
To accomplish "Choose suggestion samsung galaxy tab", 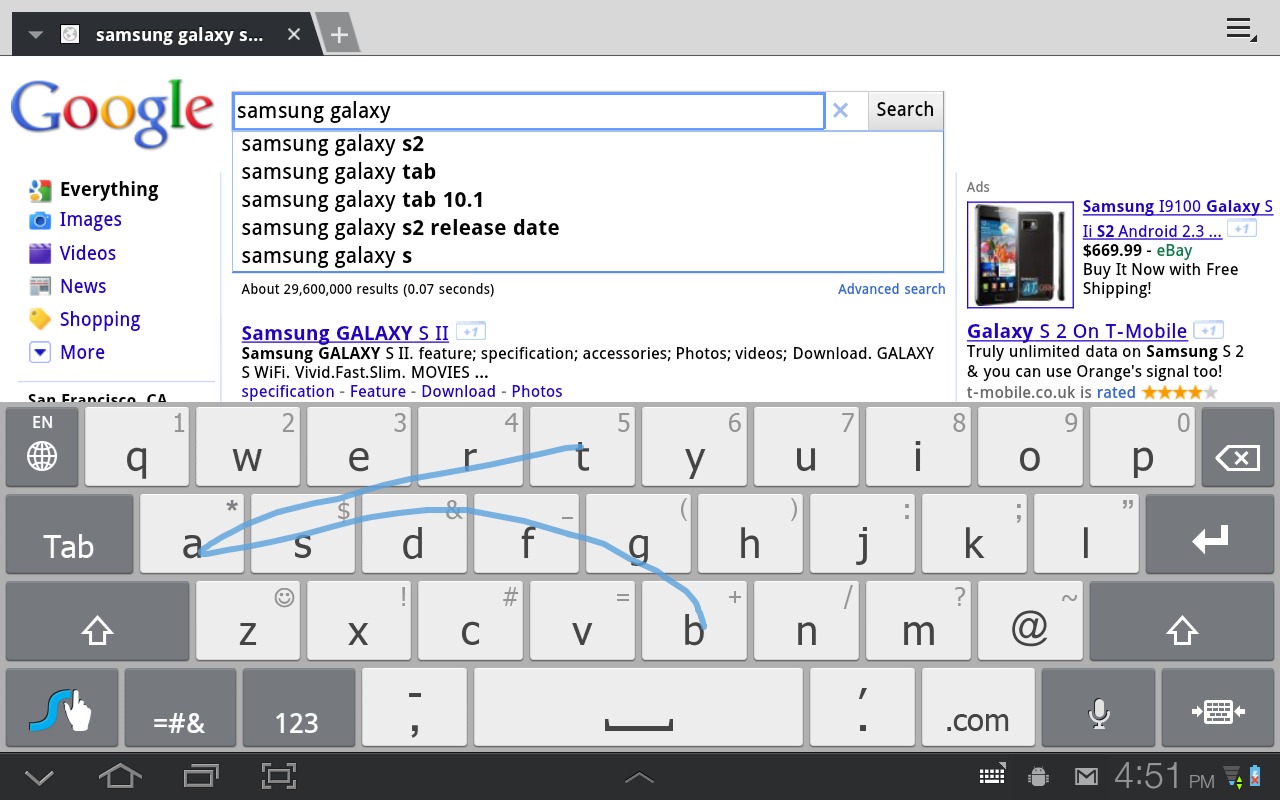I will click(588, 172).
